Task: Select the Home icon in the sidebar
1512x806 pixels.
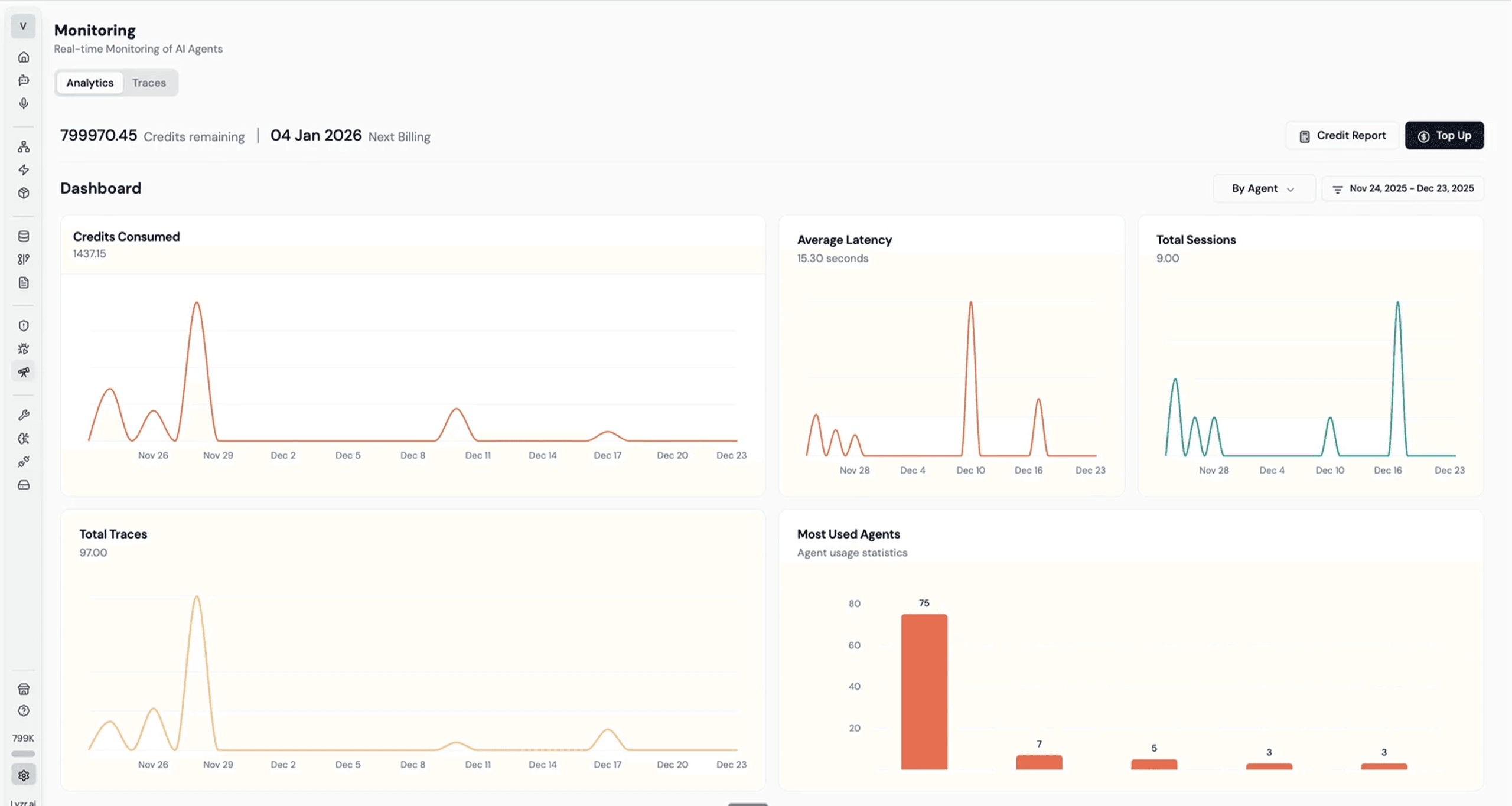Action: point(24,57)
